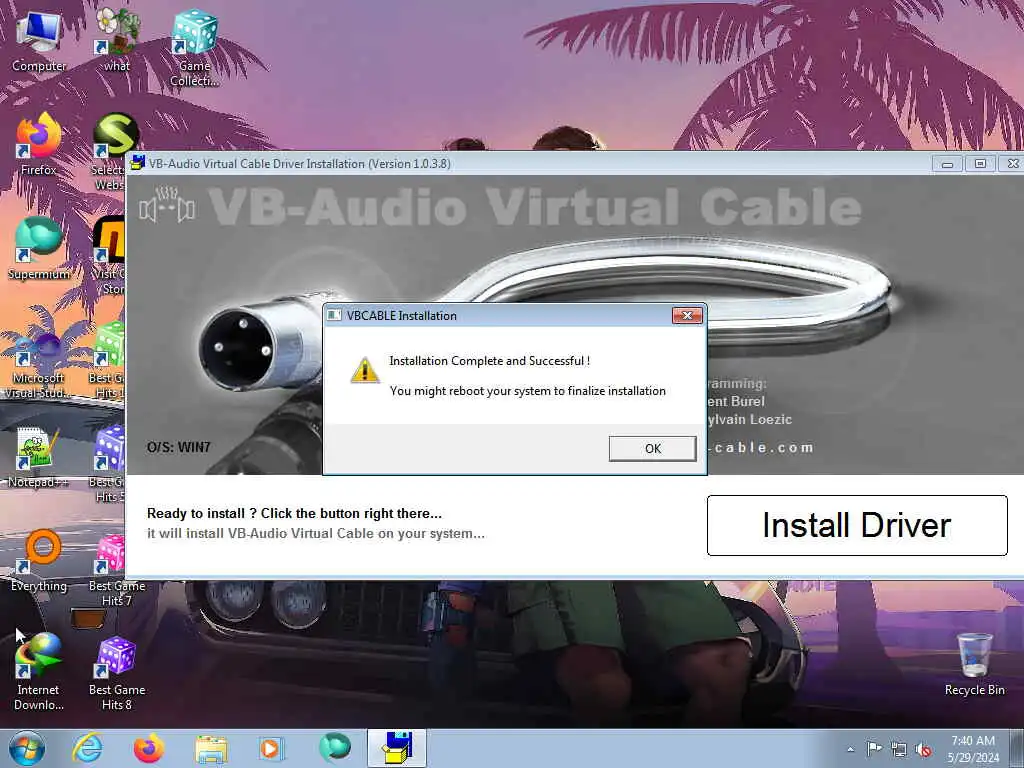
Task: Click the installer title bar icon
Action: pyautogui.click(x=137, y=163)
